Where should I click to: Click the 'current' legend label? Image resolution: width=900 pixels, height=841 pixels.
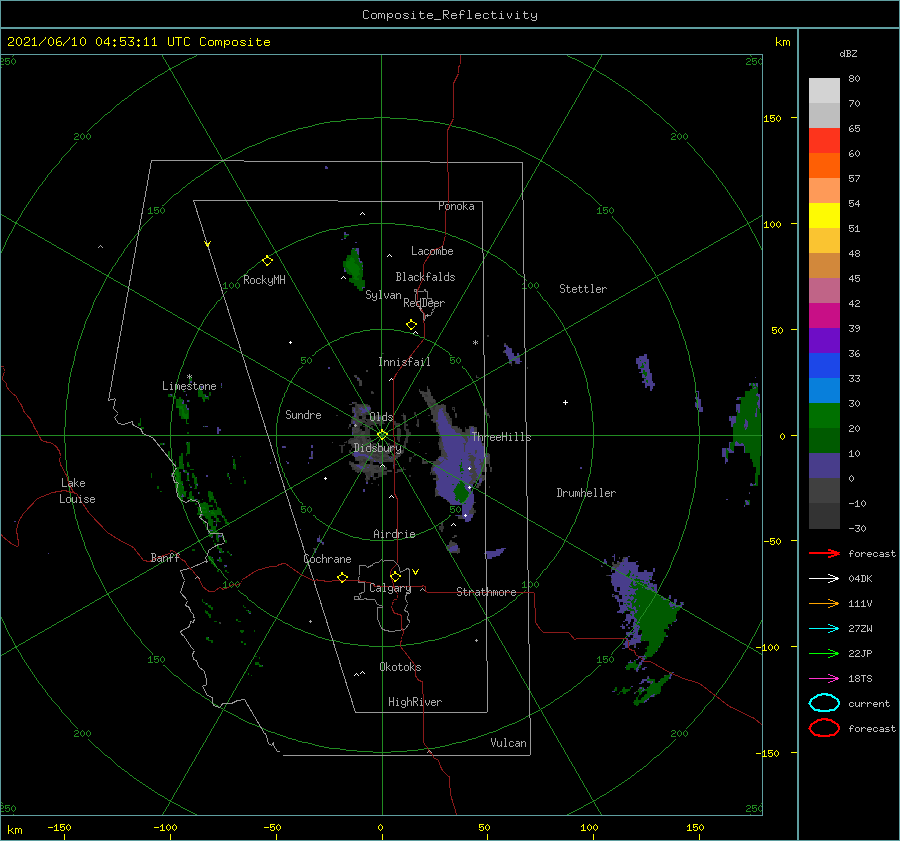tap(869, 703)
